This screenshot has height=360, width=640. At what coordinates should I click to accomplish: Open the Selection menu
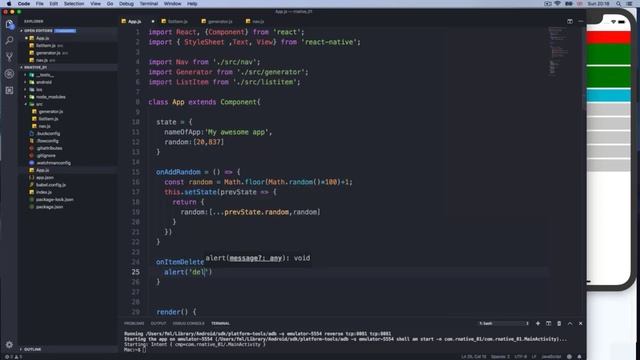74,4
